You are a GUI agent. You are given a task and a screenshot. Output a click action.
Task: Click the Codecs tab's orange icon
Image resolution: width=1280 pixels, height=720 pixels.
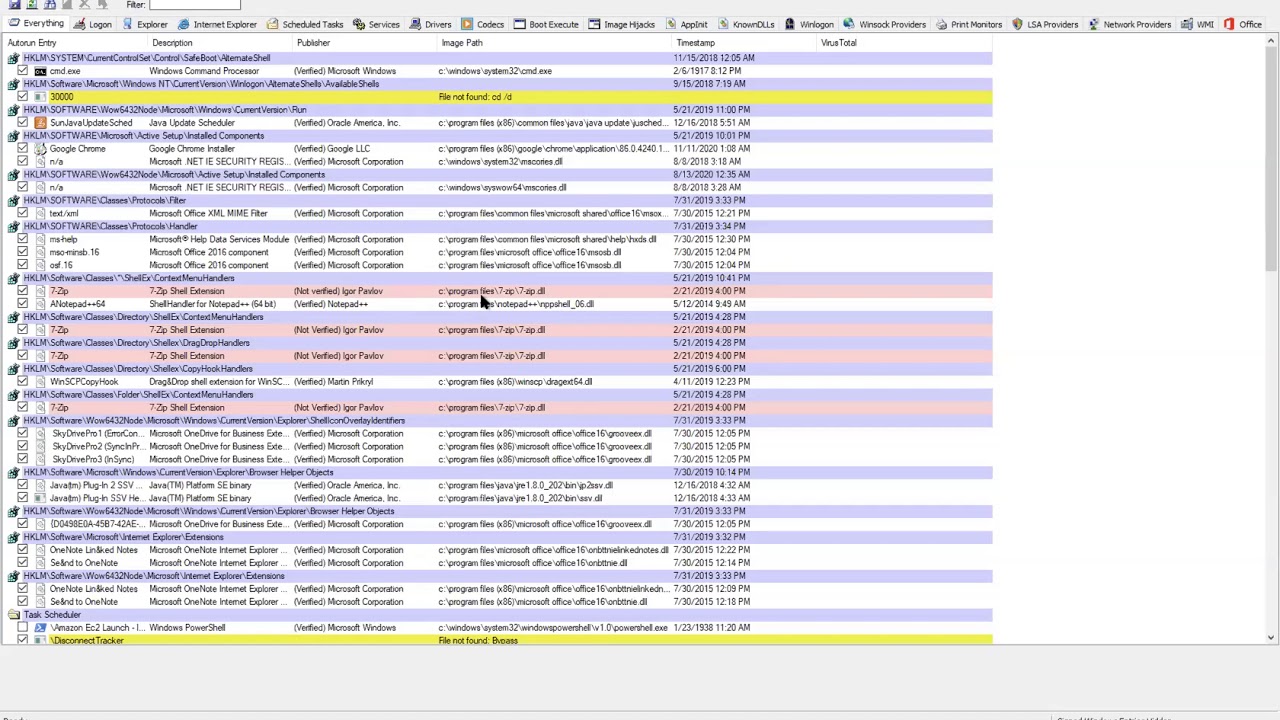click(x=467, y=24)
